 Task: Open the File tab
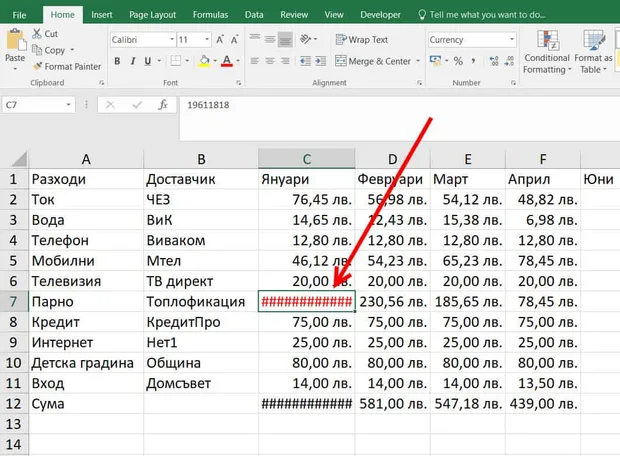click(19, 15)
